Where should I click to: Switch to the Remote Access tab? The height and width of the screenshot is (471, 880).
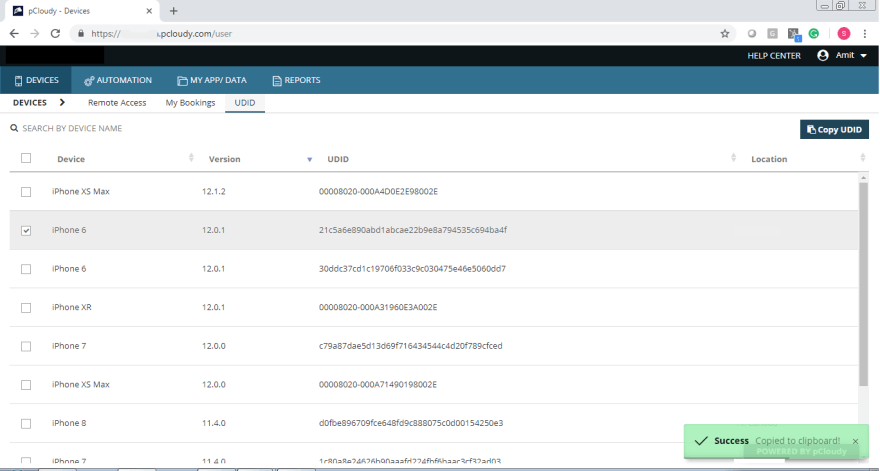[117, 103]
